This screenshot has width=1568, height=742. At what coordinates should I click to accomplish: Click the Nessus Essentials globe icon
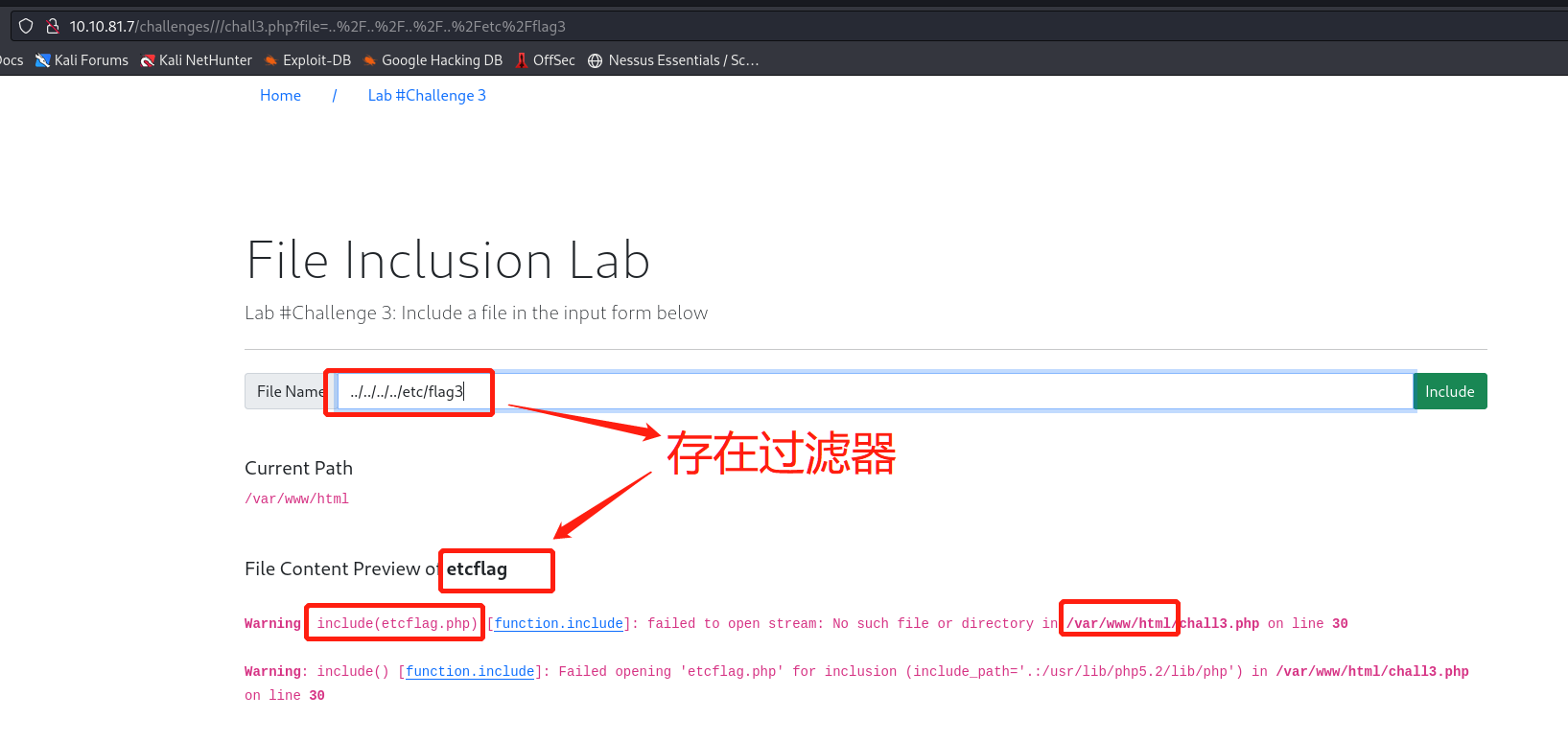pyautogui.click(x=596, y=60)
